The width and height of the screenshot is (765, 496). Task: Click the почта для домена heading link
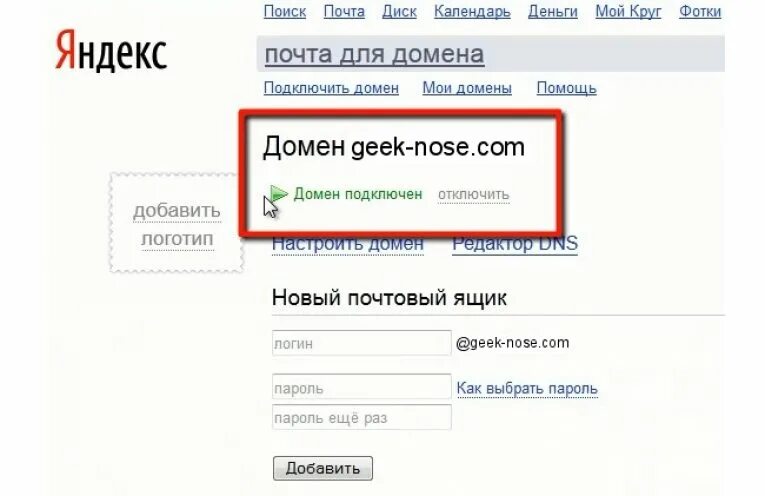(x=374, y=54)
